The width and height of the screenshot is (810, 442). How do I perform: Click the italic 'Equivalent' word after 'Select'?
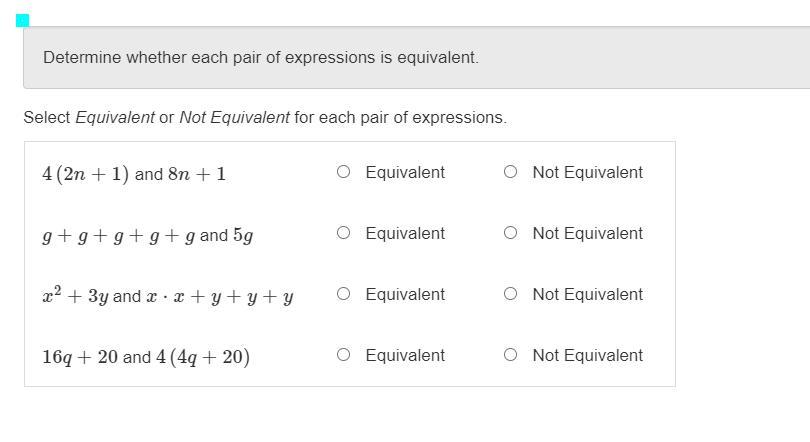(x=115, y=118)
